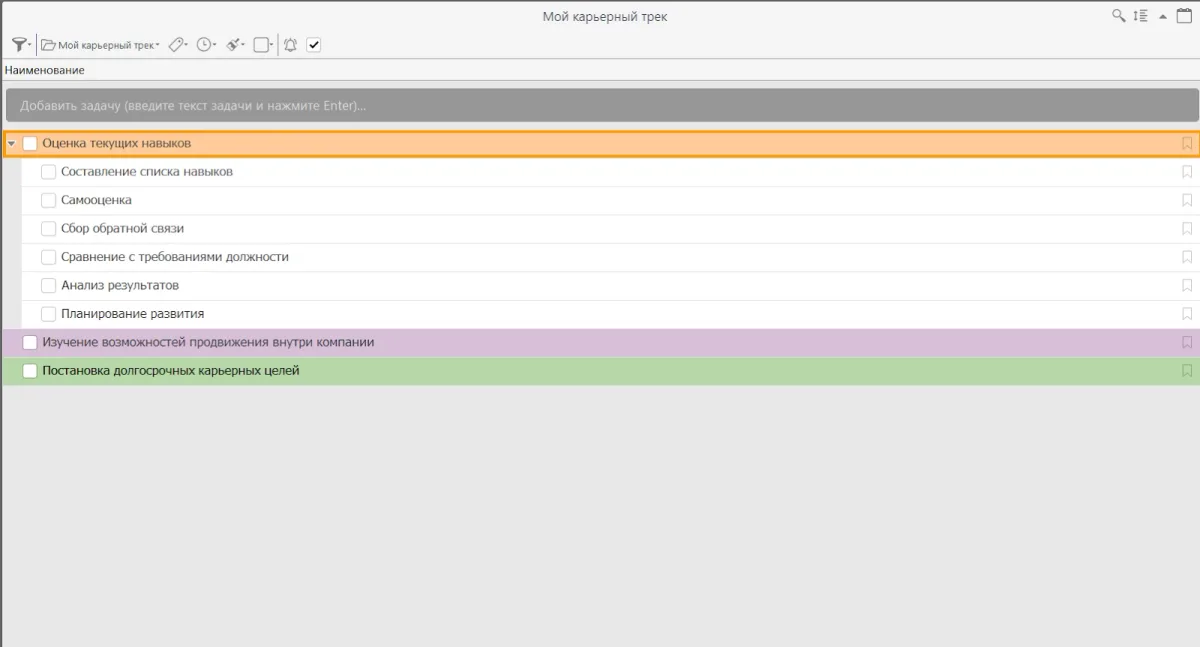Screen dimensions: 1200x647
Task: Click the Наименование column header
Action: click(45, 70)
